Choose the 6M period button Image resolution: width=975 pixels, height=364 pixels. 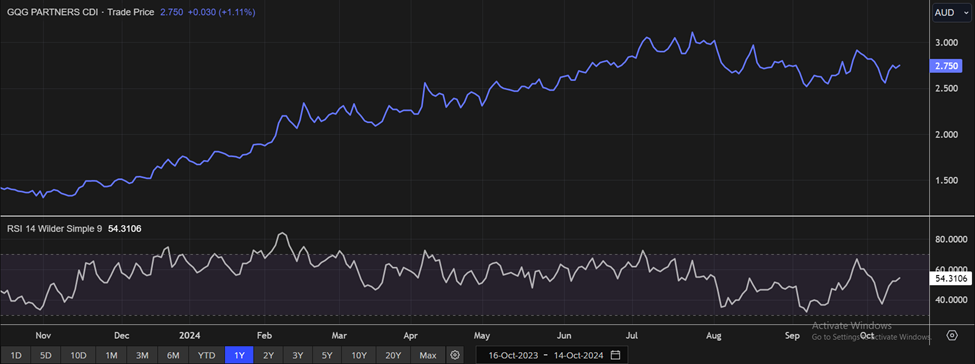[174, 355]
